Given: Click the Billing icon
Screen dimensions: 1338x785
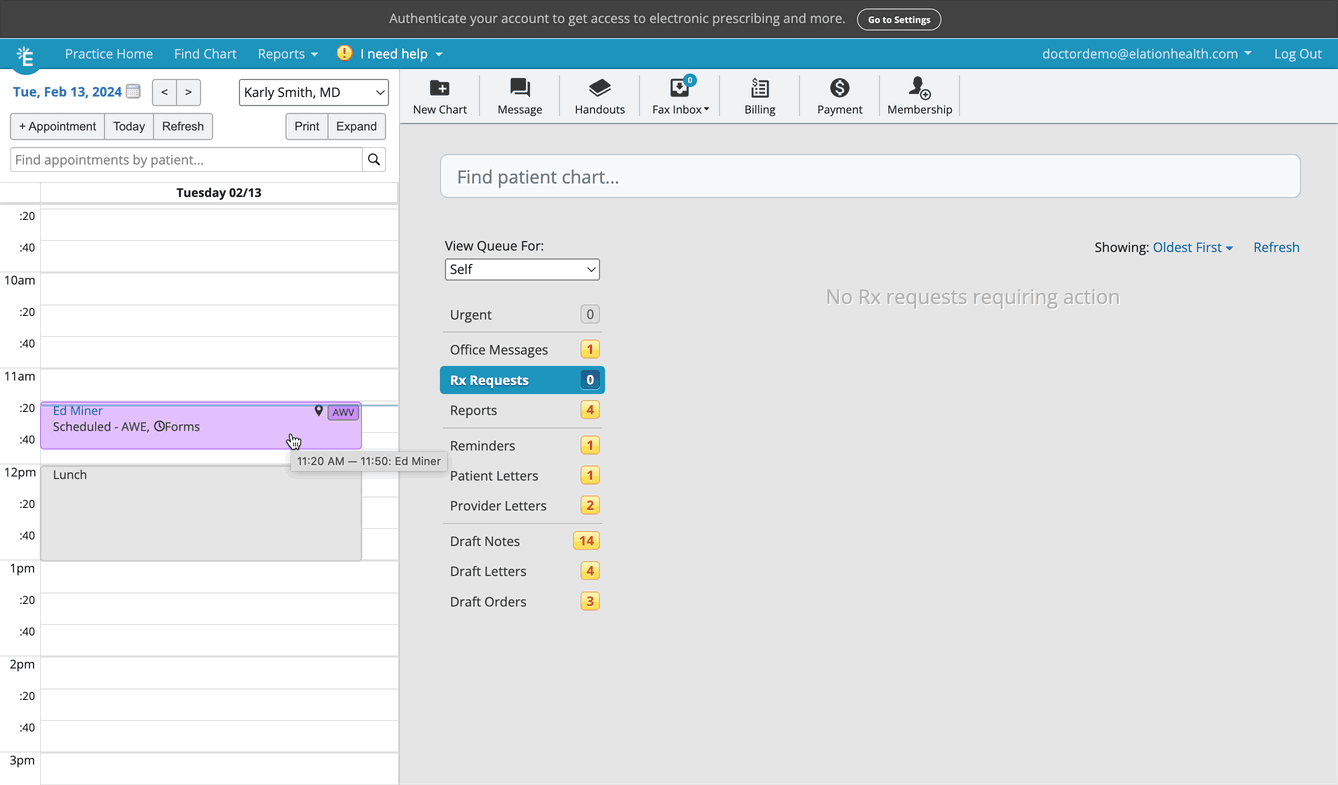Looking at the screenshot, I should [x=759, y=95].
